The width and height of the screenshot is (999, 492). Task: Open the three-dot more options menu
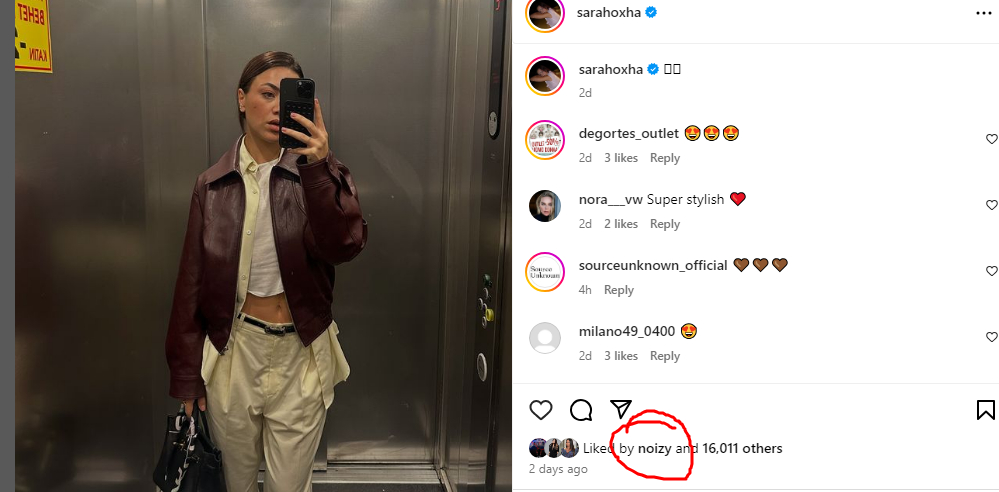tap(984, 13)
